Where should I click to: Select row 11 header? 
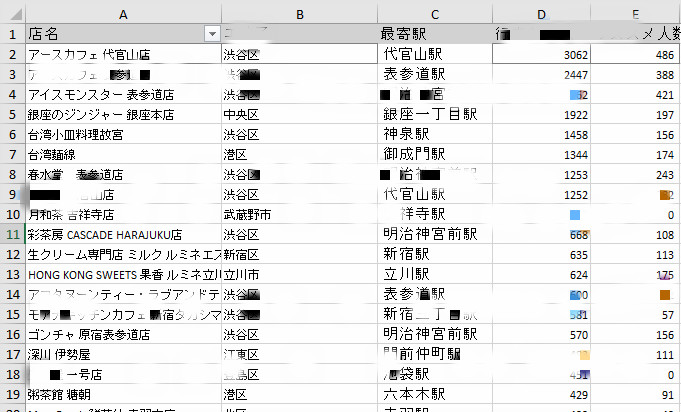click(13, 234)
